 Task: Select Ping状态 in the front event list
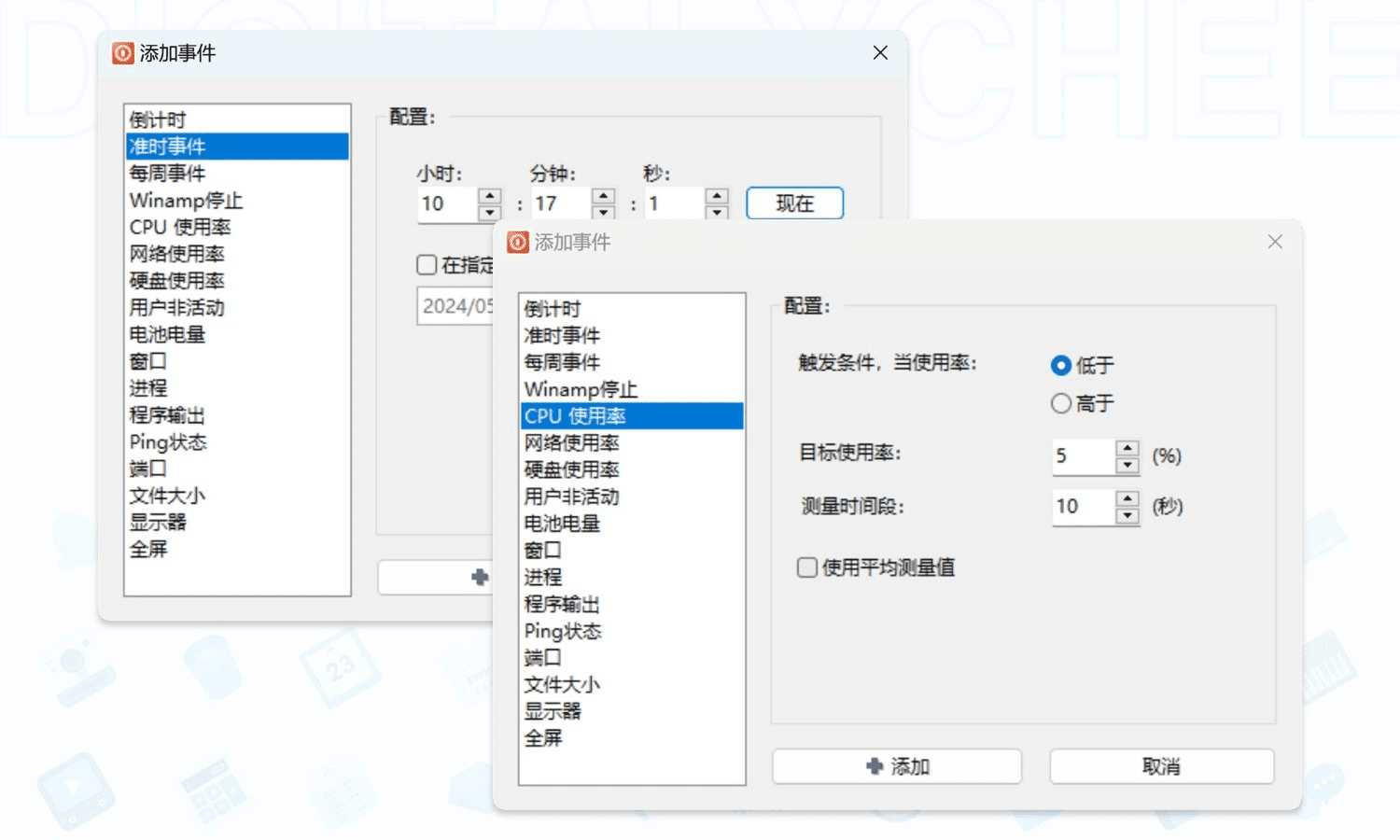pos(563,631)
